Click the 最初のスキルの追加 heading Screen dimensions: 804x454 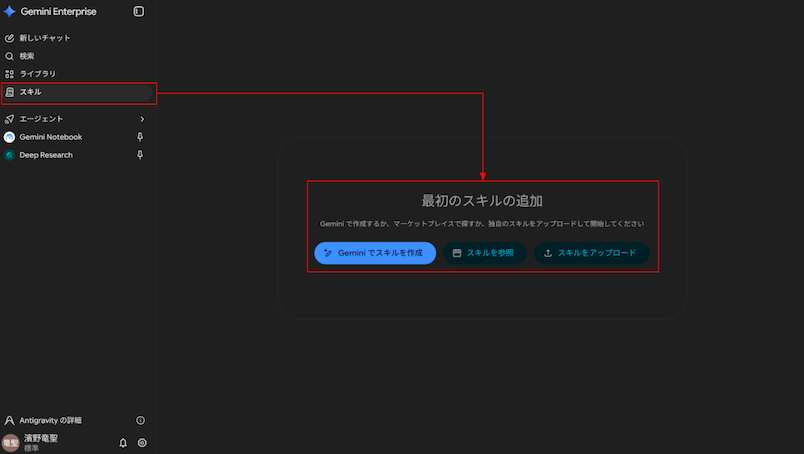(482, 201)
